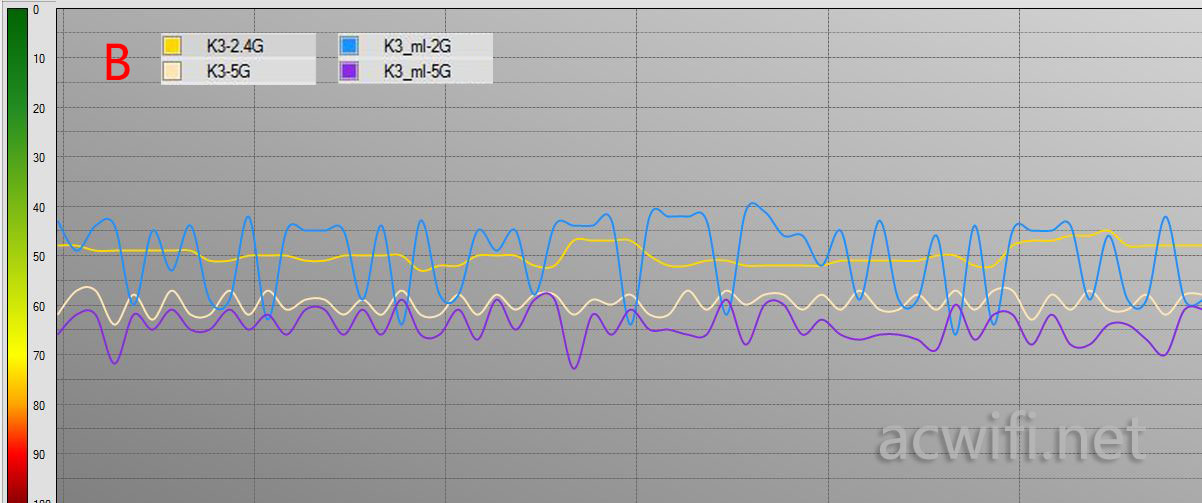Click the 0 value on the signal axis
The height and width of the screenshot is (503, 1202).
(37, 10)
